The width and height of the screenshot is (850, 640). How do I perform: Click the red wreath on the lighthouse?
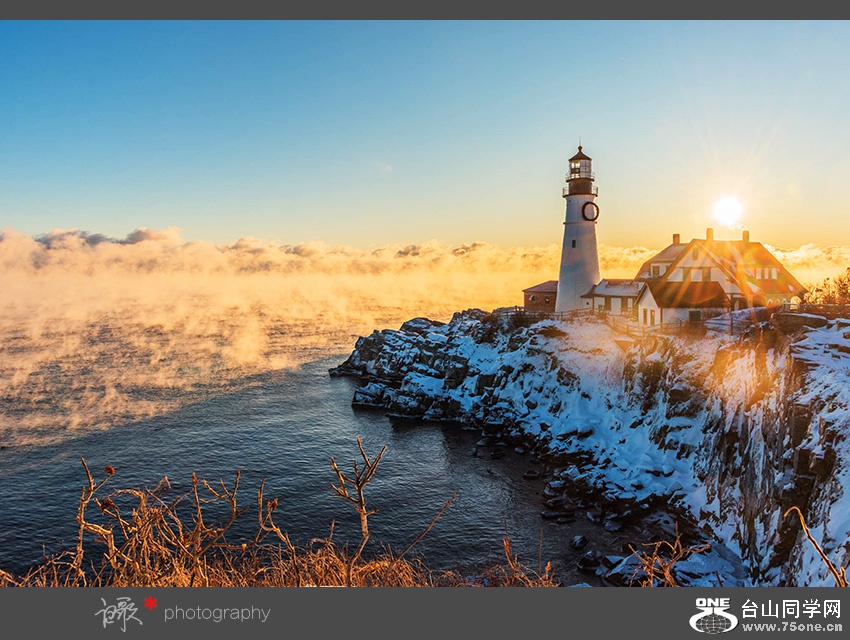click(590, 211)
